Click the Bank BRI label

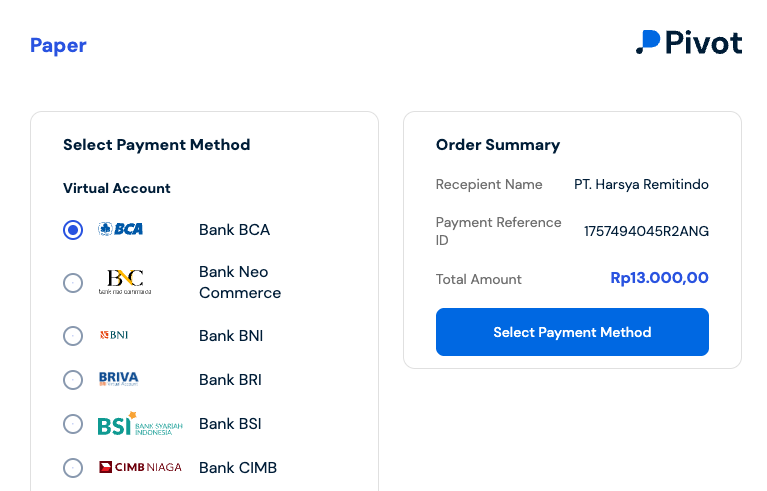click(x=230, y=380)
